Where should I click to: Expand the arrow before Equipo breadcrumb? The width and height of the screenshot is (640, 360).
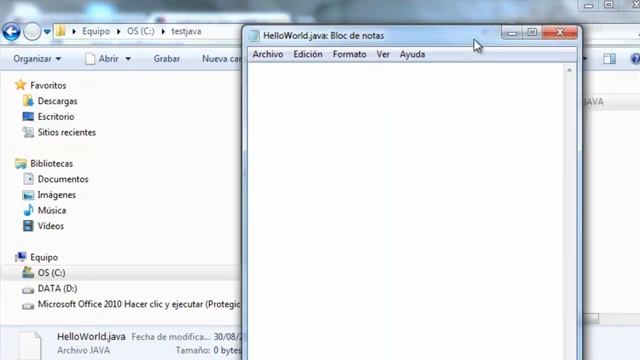point(74,31)
